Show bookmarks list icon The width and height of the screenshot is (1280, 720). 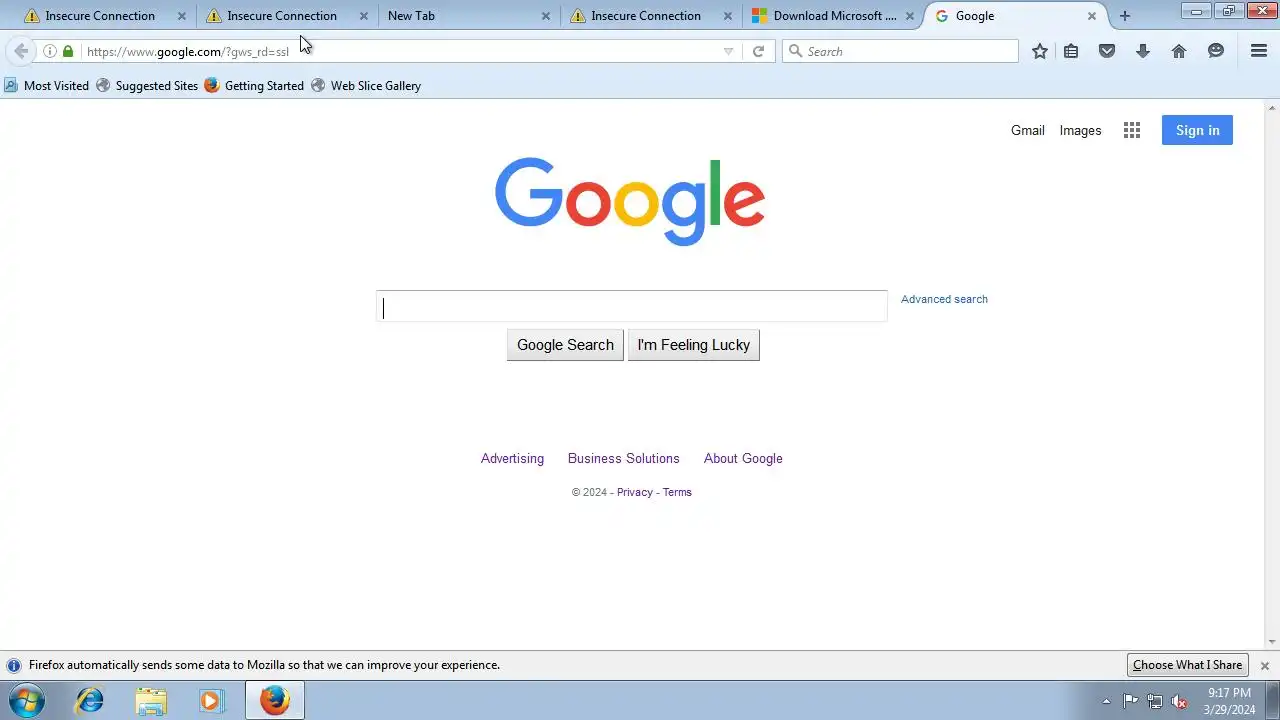[x=1071, y=51]
